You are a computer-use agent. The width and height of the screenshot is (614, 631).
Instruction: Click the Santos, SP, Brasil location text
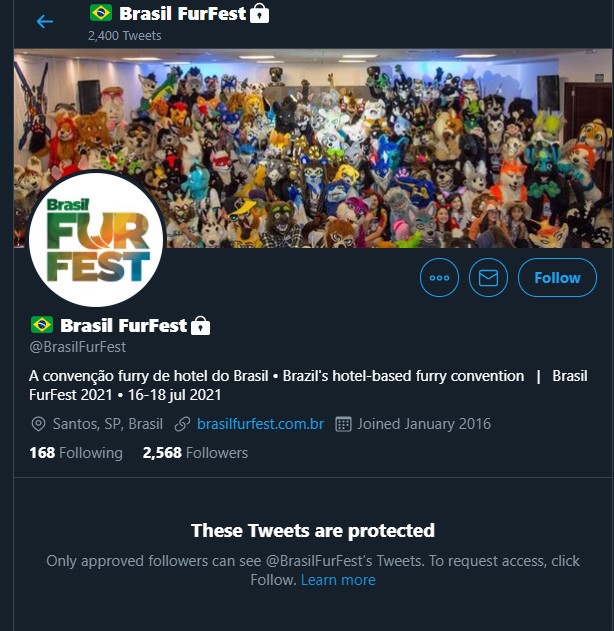[108, 424]
